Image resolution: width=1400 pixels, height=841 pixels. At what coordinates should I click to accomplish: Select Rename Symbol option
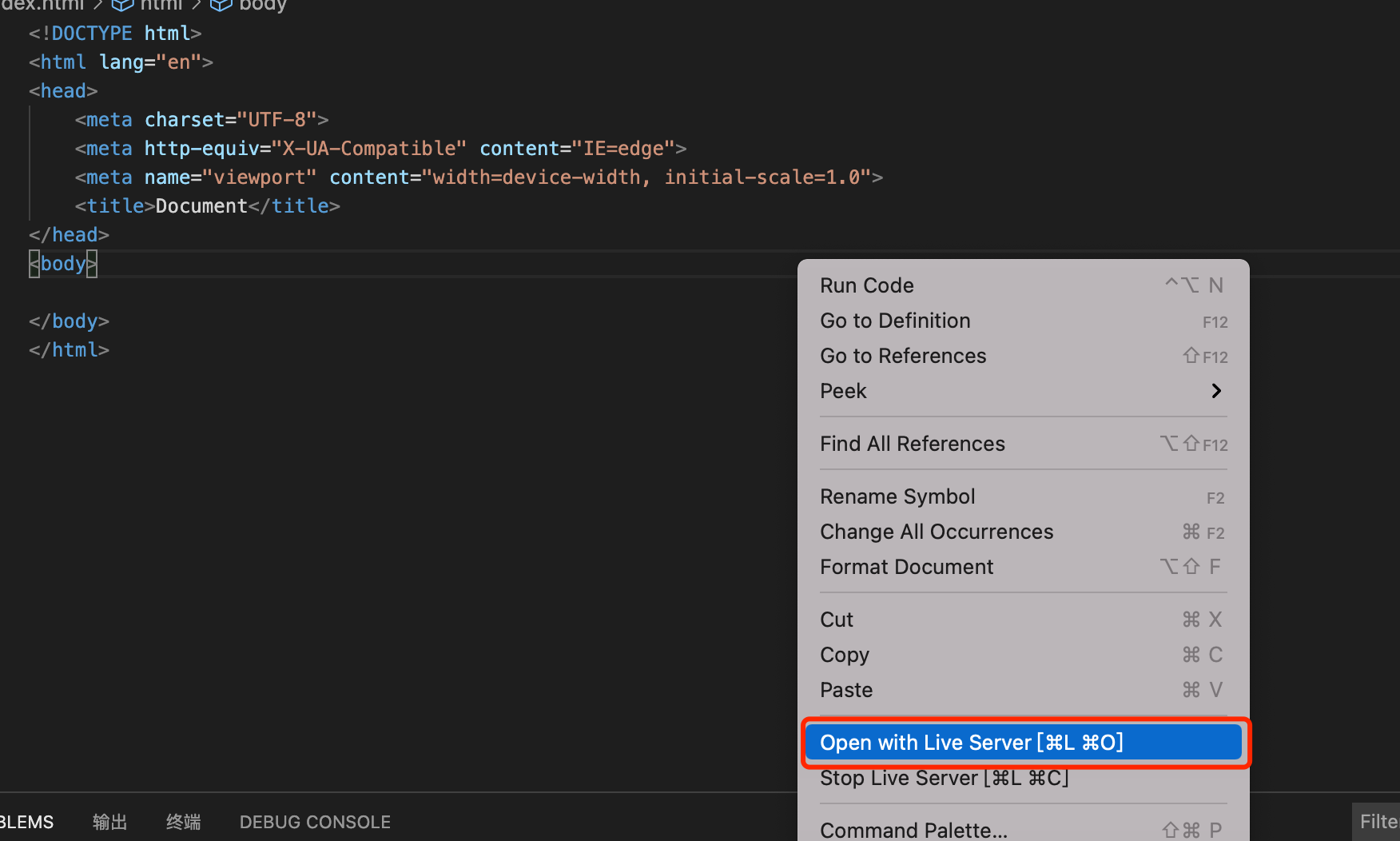click(1023, 496)
